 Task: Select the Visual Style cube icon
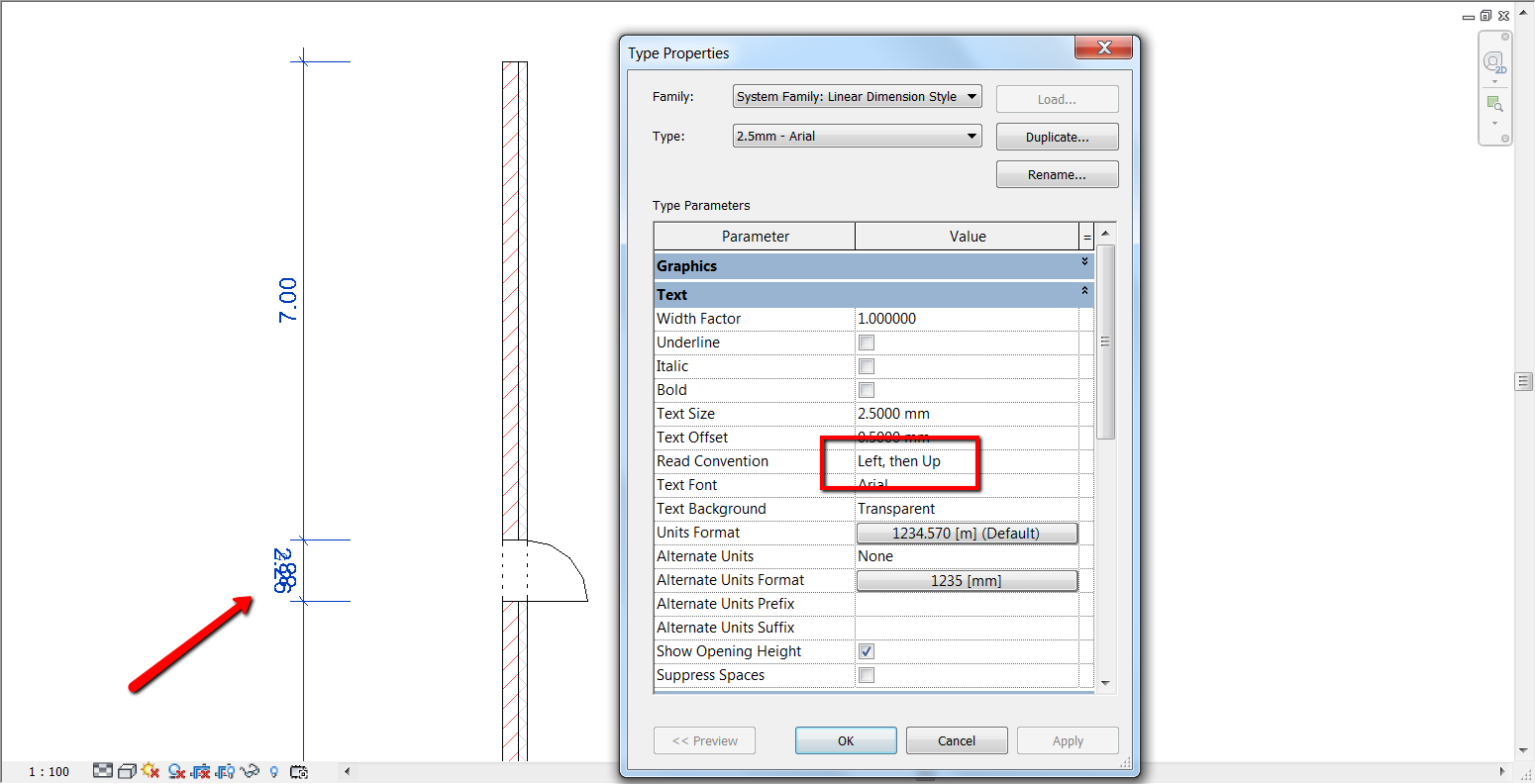click(127, 771)
